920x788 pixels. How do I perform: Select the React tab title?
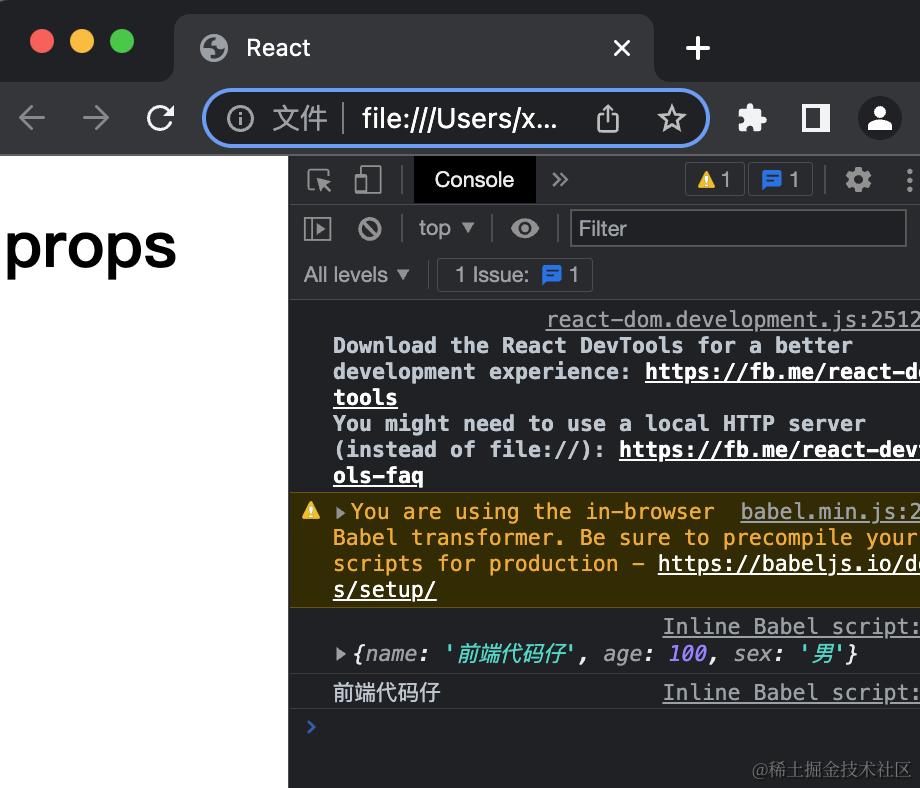click(x=278, y=48)
